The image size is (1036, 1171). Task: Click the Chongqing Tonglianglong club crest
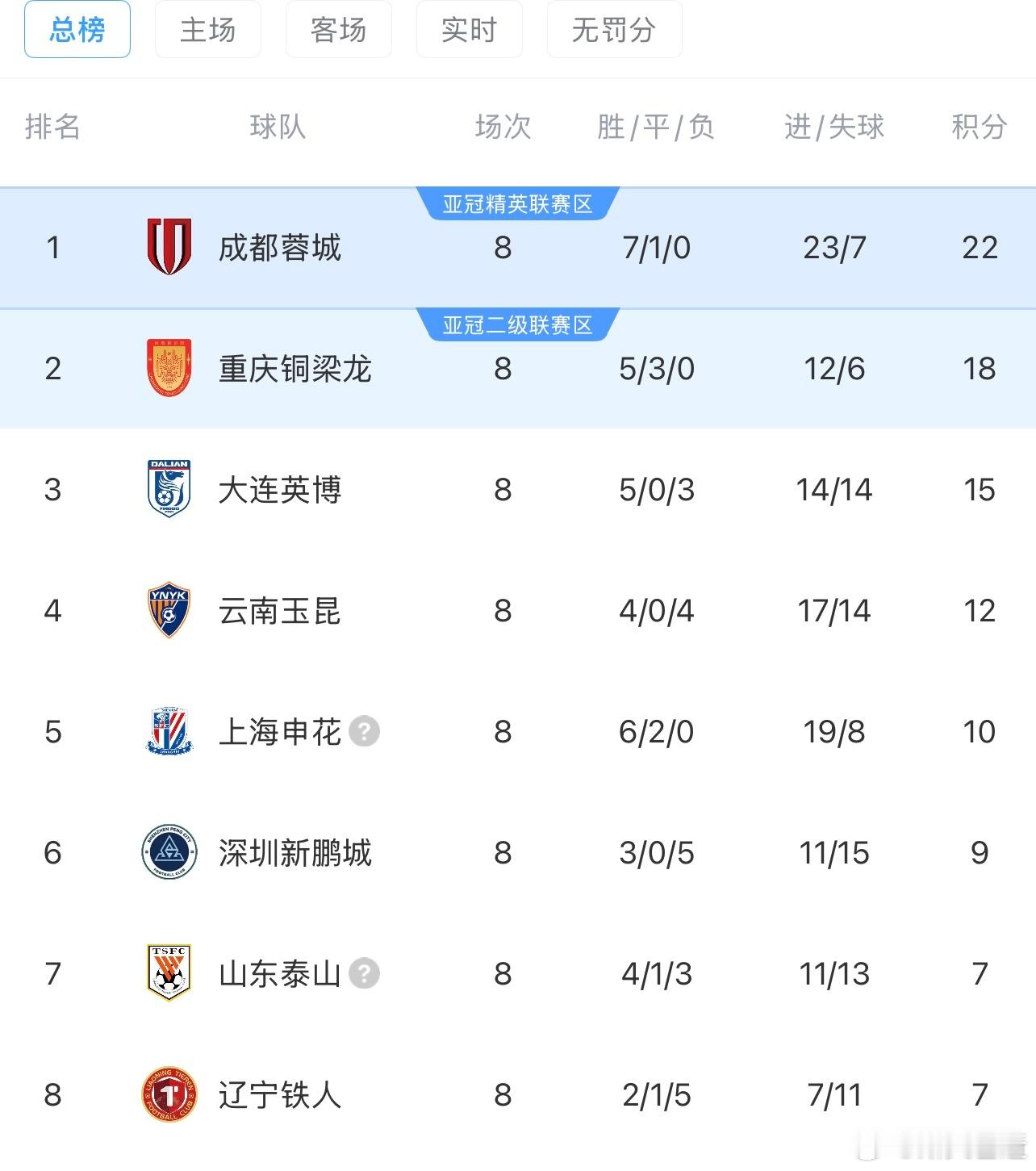click(x=169, y=368)
